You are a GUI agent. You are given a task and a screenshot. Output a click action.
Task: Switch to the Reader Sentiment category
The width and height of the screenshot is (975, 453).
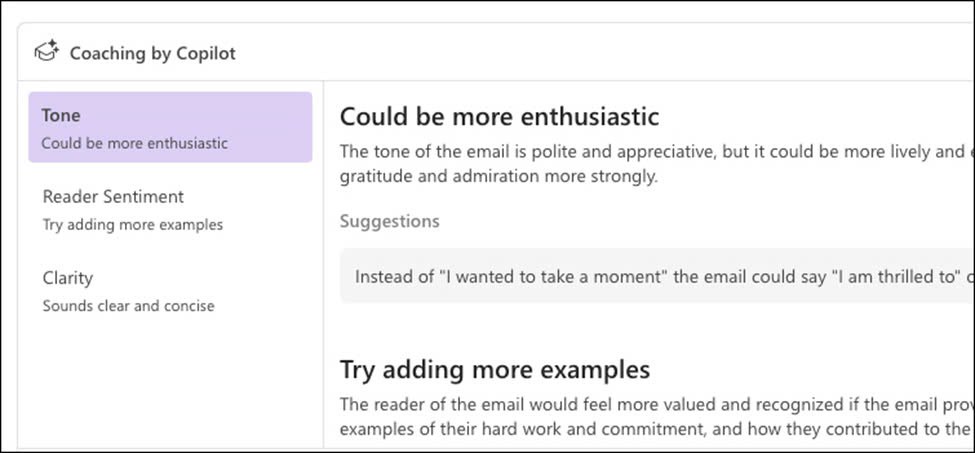click(x=170, y=209)
